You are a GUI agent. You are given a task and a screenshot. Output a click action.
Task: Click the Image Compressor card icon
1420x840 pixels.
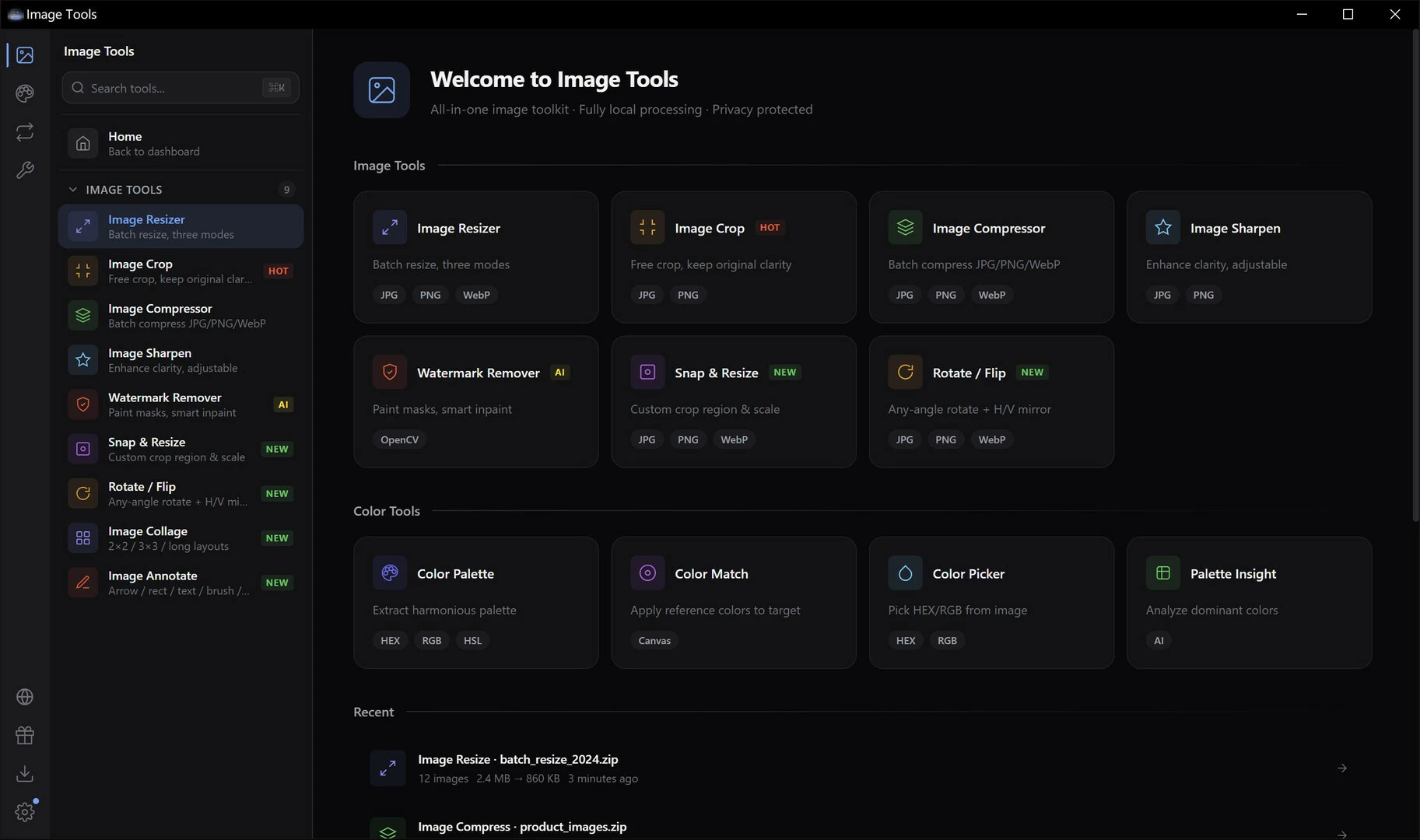pos(905,228)
